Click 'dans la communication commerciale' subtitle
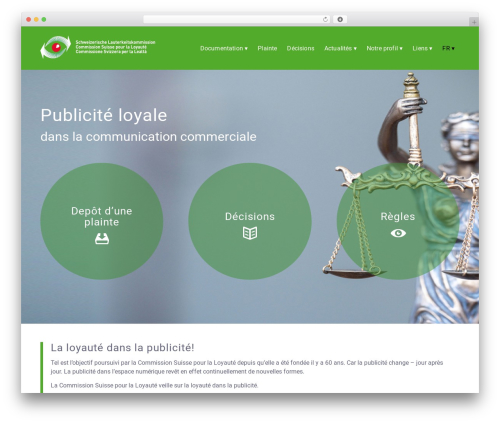Viewport: 500px width, 423px height. [x=148, y=137]
